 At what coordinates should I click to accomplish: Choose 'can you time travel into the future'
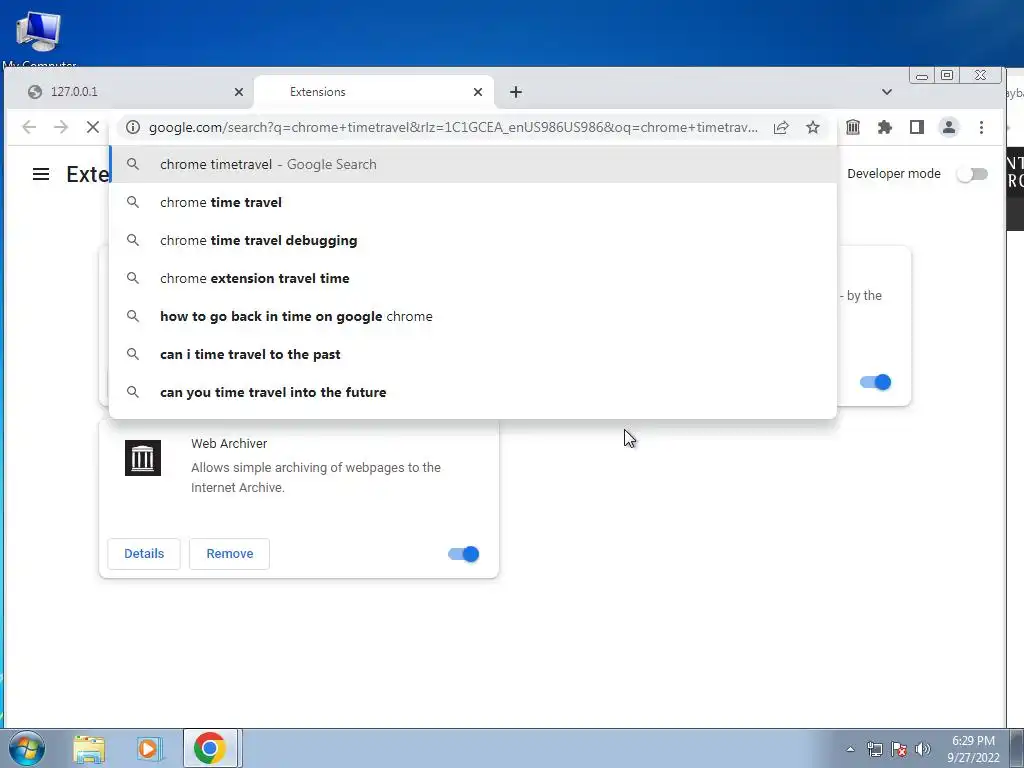click(473, 392)
